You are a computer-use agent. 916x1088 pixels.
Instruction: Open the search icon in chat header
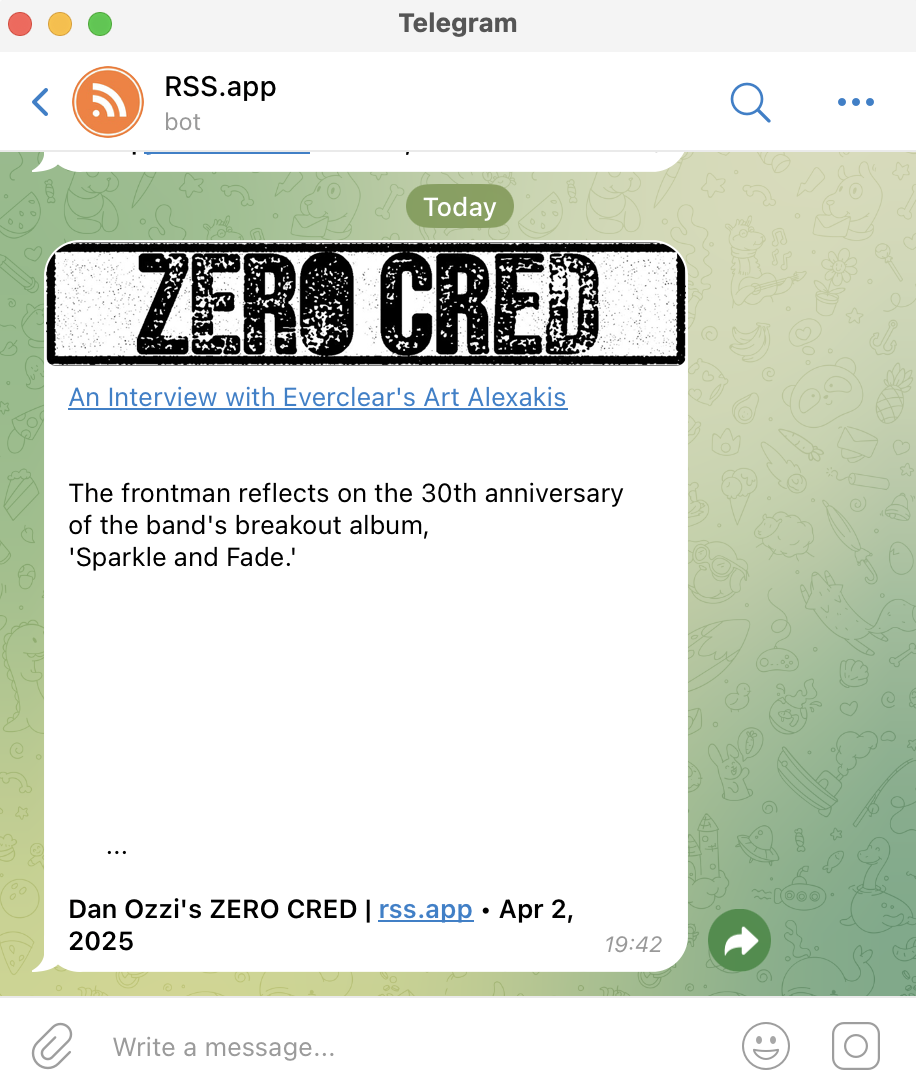(x=750, y=101)
